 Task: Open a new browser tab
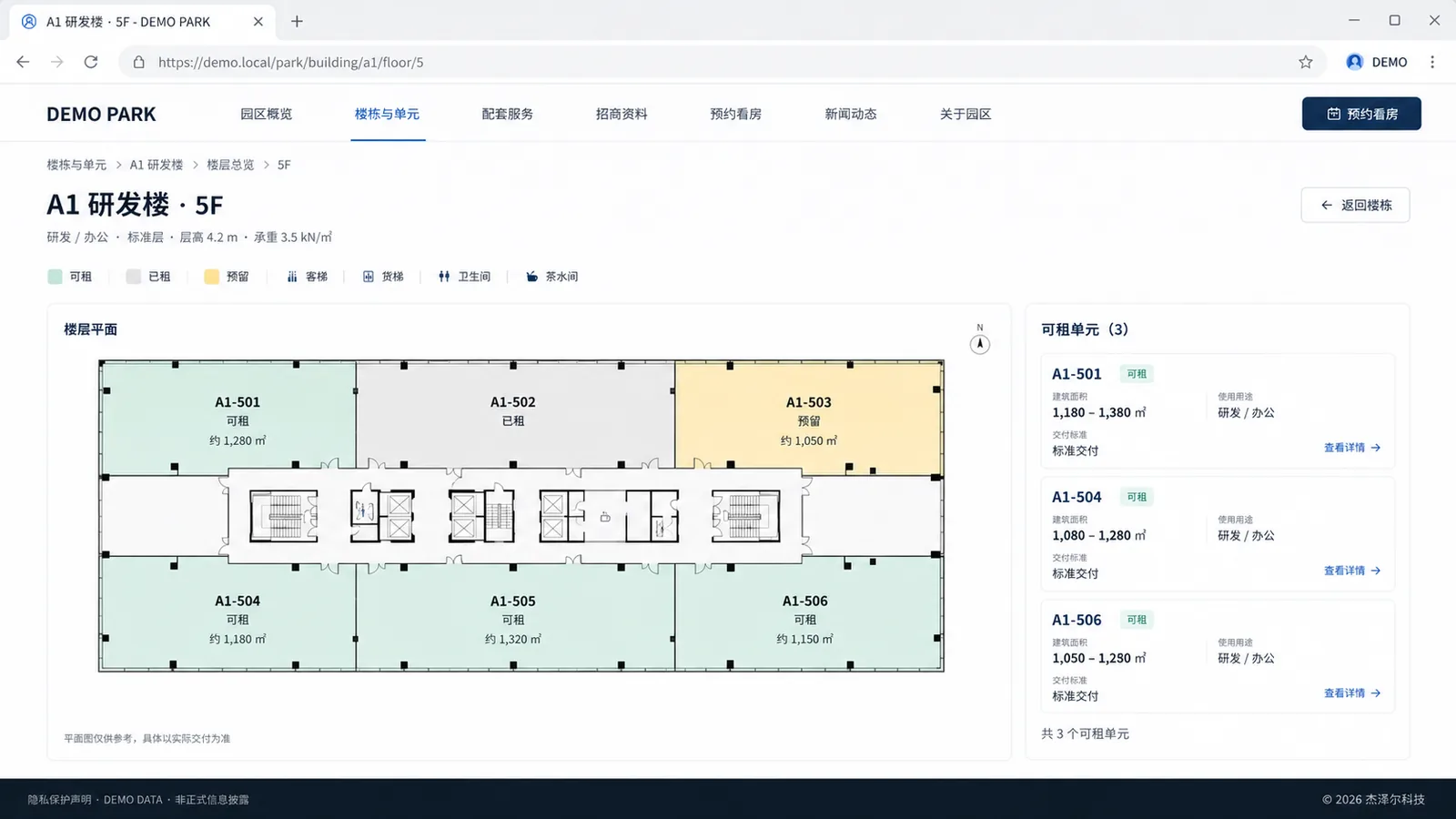point(297,21)
